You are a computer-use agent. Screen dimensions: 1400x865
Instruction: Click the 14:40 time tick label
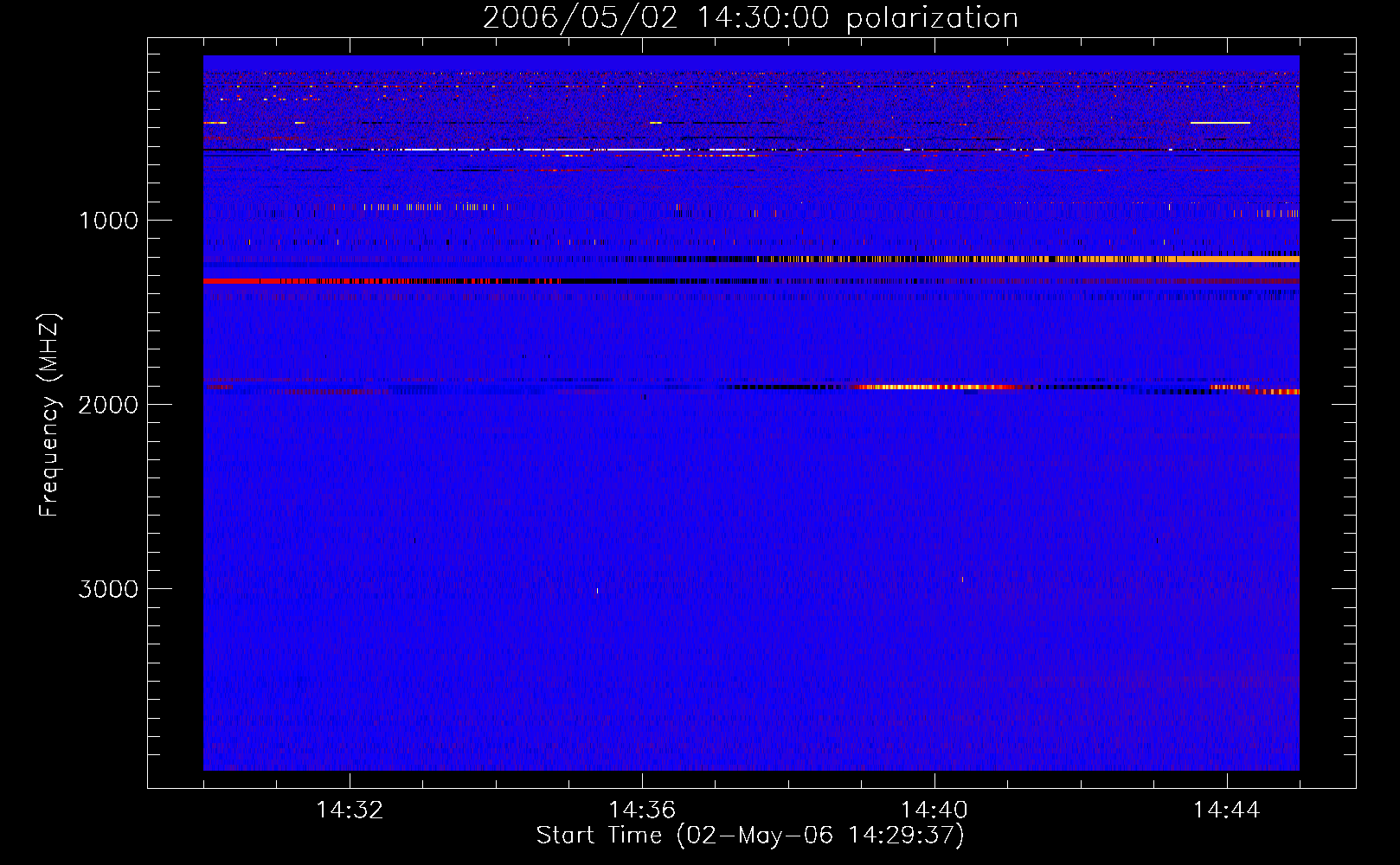[934, 811]
